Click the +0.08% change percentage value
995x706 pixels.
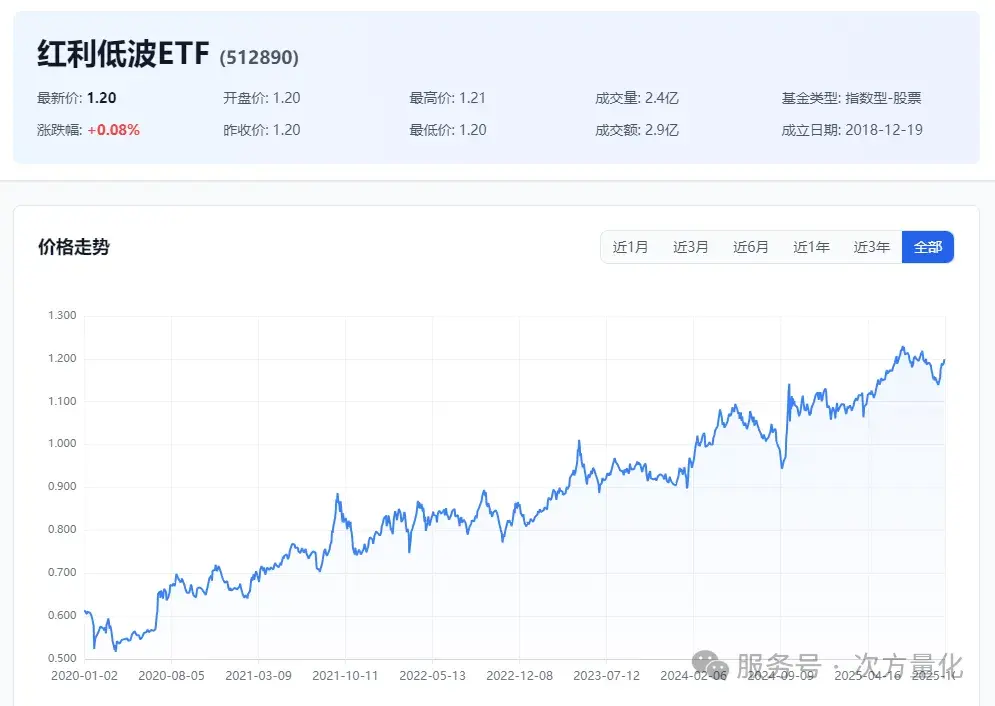[x=113, y=130]
